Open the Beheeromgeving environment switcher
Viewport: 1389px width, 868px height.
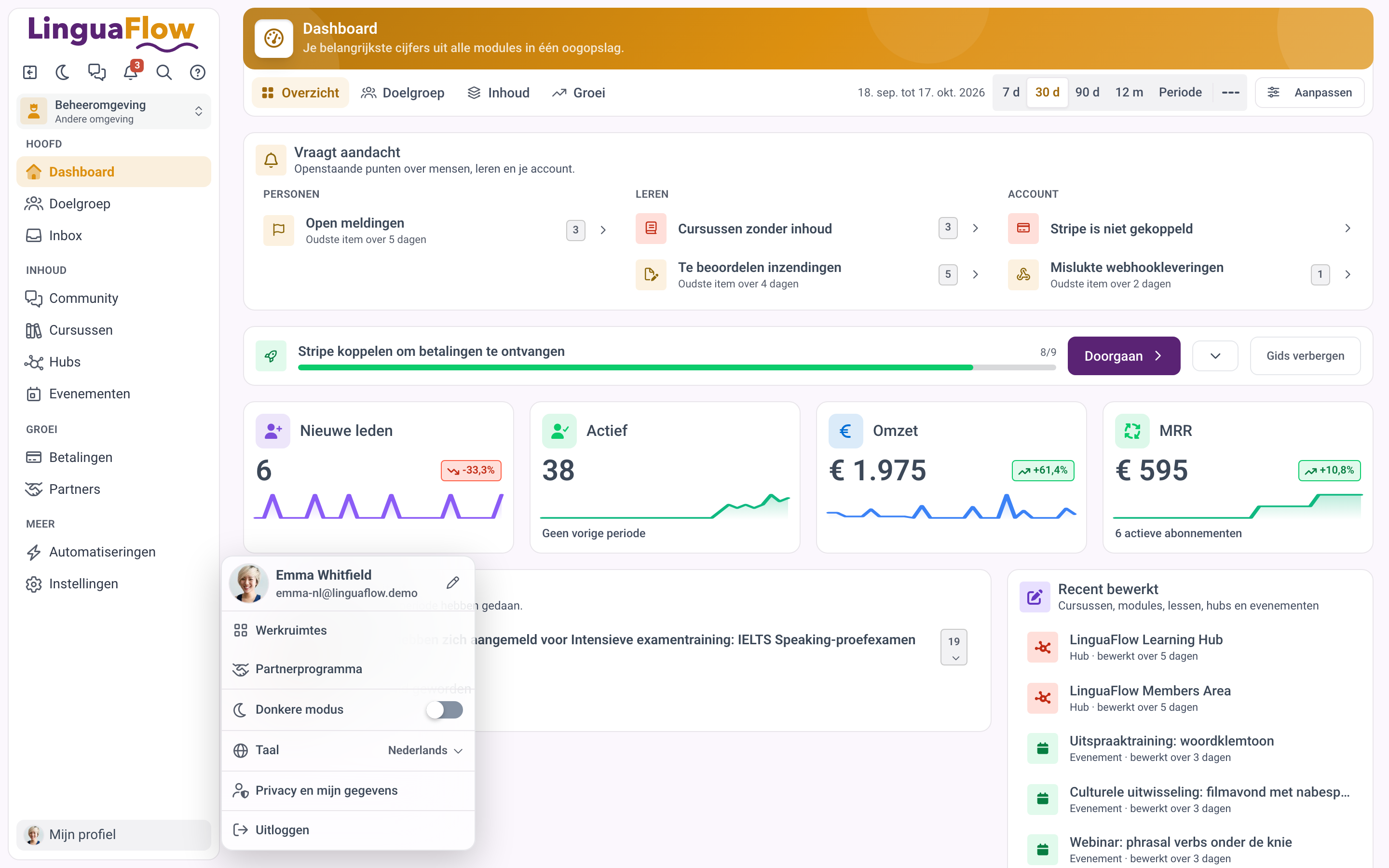[x=114, y=111]
